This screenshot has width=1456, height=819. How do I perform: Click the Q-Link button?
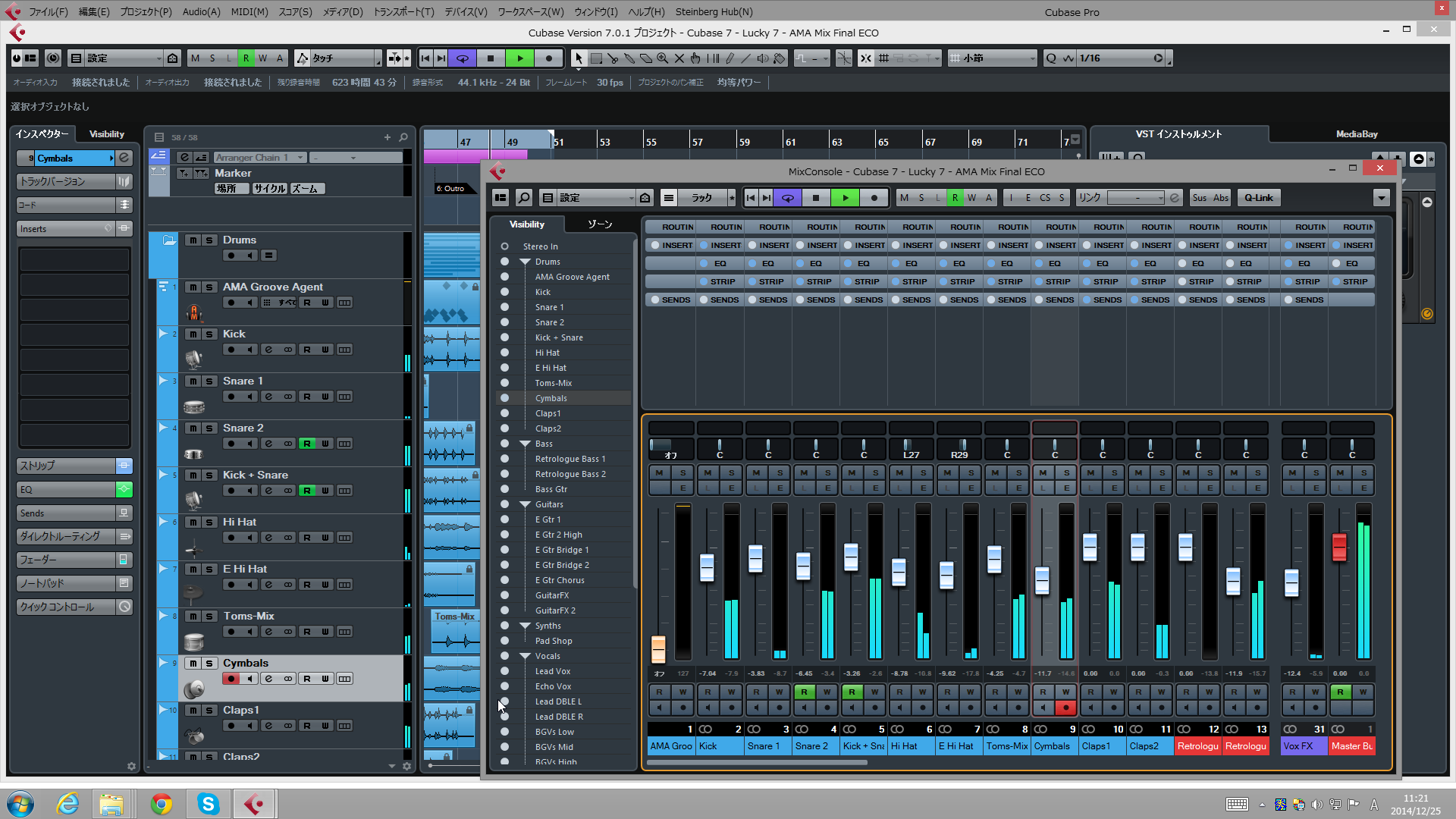[1259, 198]
